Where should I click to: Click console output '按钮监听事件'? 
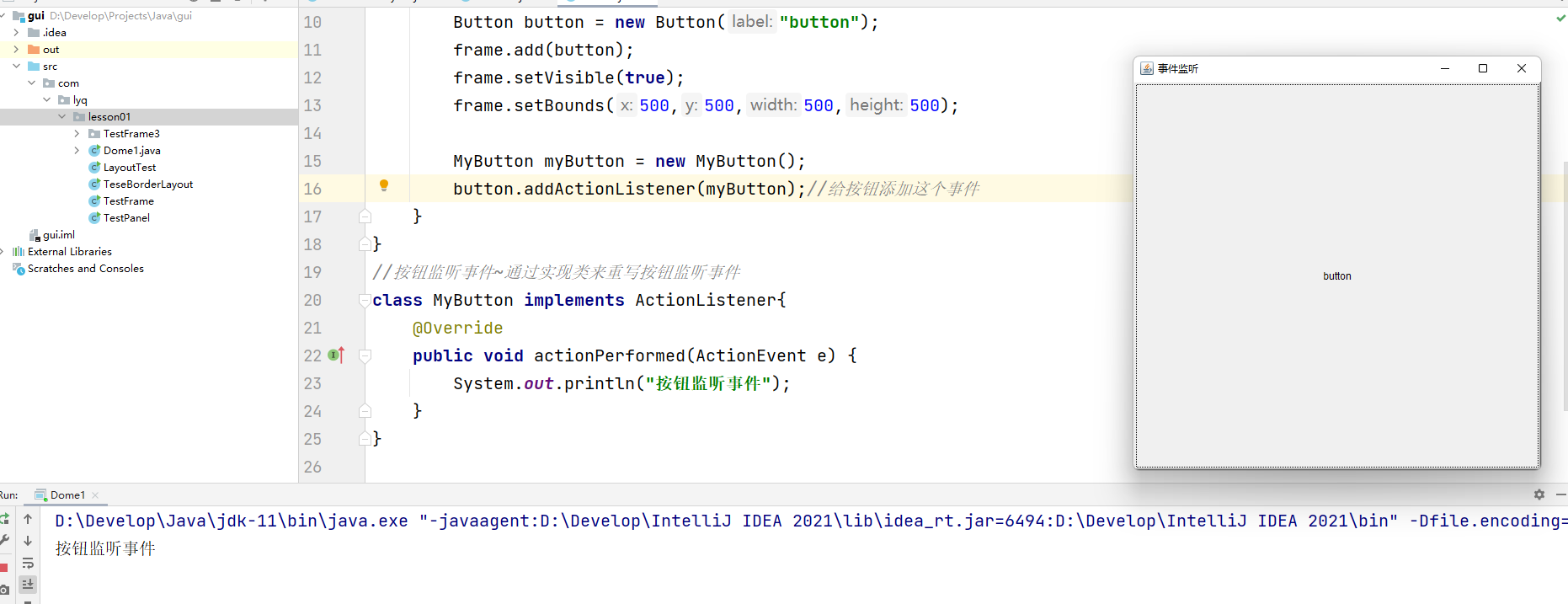pos(105,548)
